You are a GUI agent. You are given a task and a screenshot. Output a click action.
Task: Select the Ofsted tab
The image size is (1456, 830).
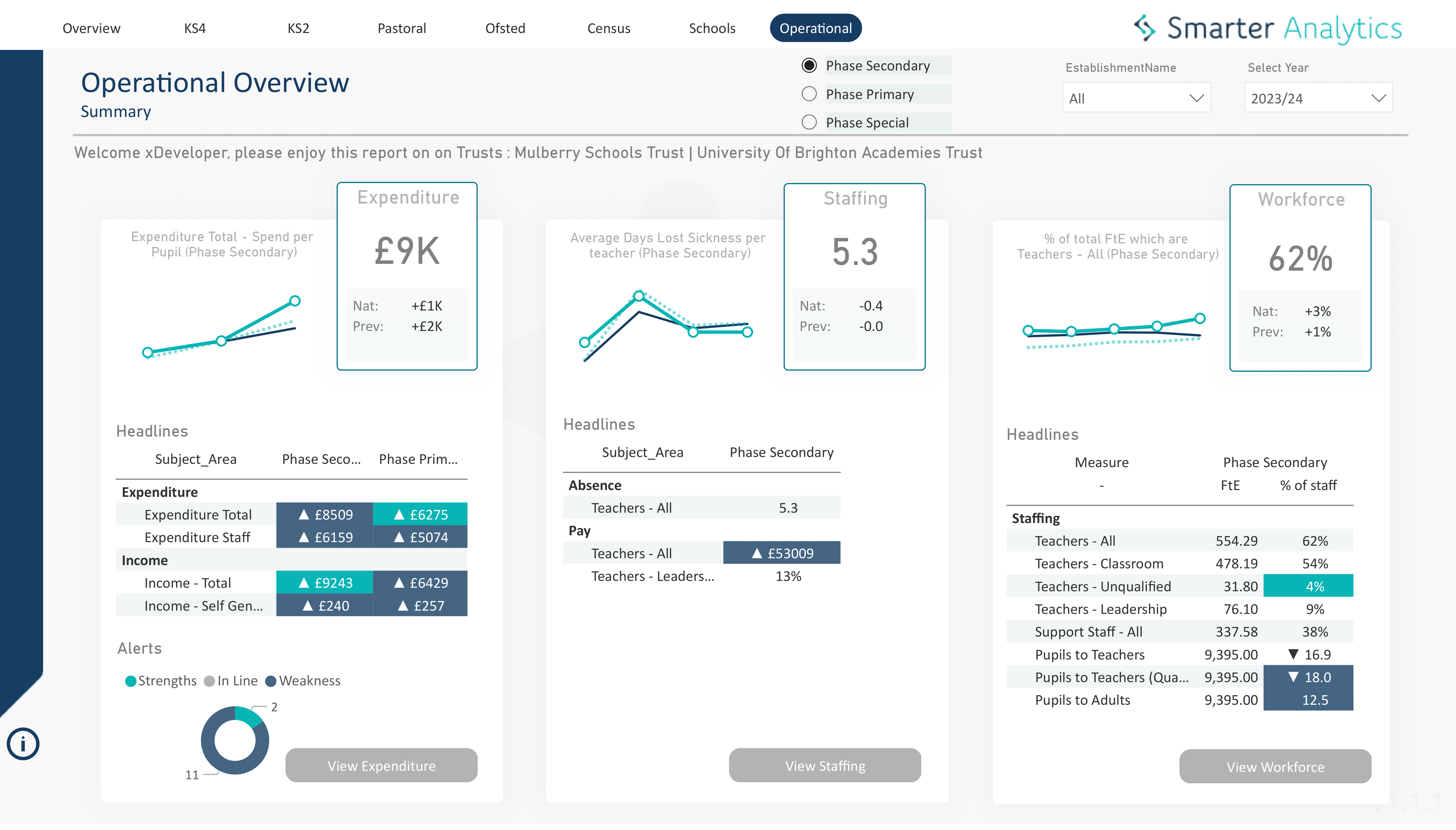505,28
